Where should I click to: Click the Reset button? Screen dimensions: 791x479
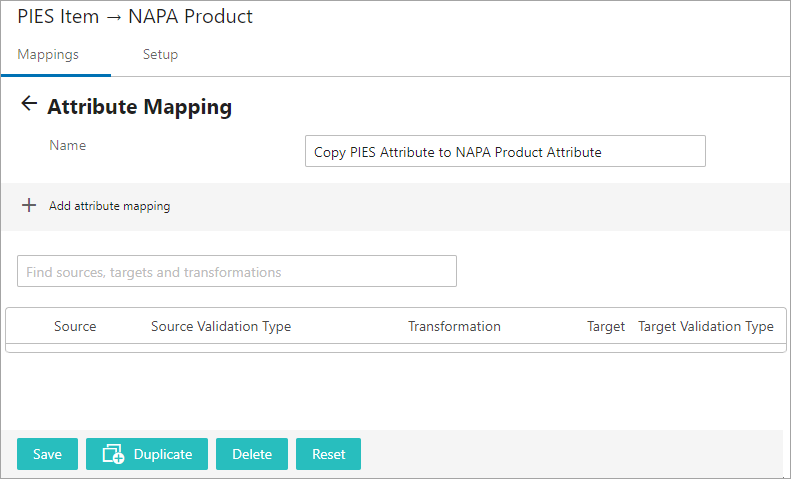(328, 454)
